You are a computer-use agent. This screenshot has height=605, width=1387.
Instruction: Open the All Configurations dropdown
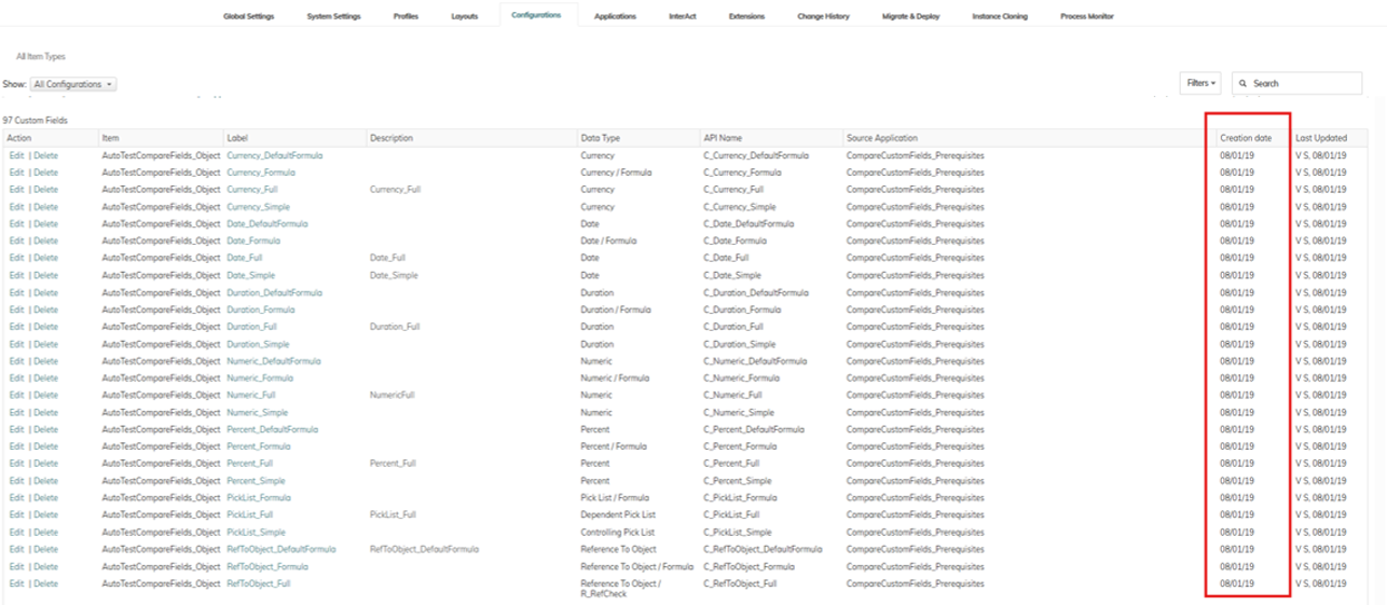[73, 85]
